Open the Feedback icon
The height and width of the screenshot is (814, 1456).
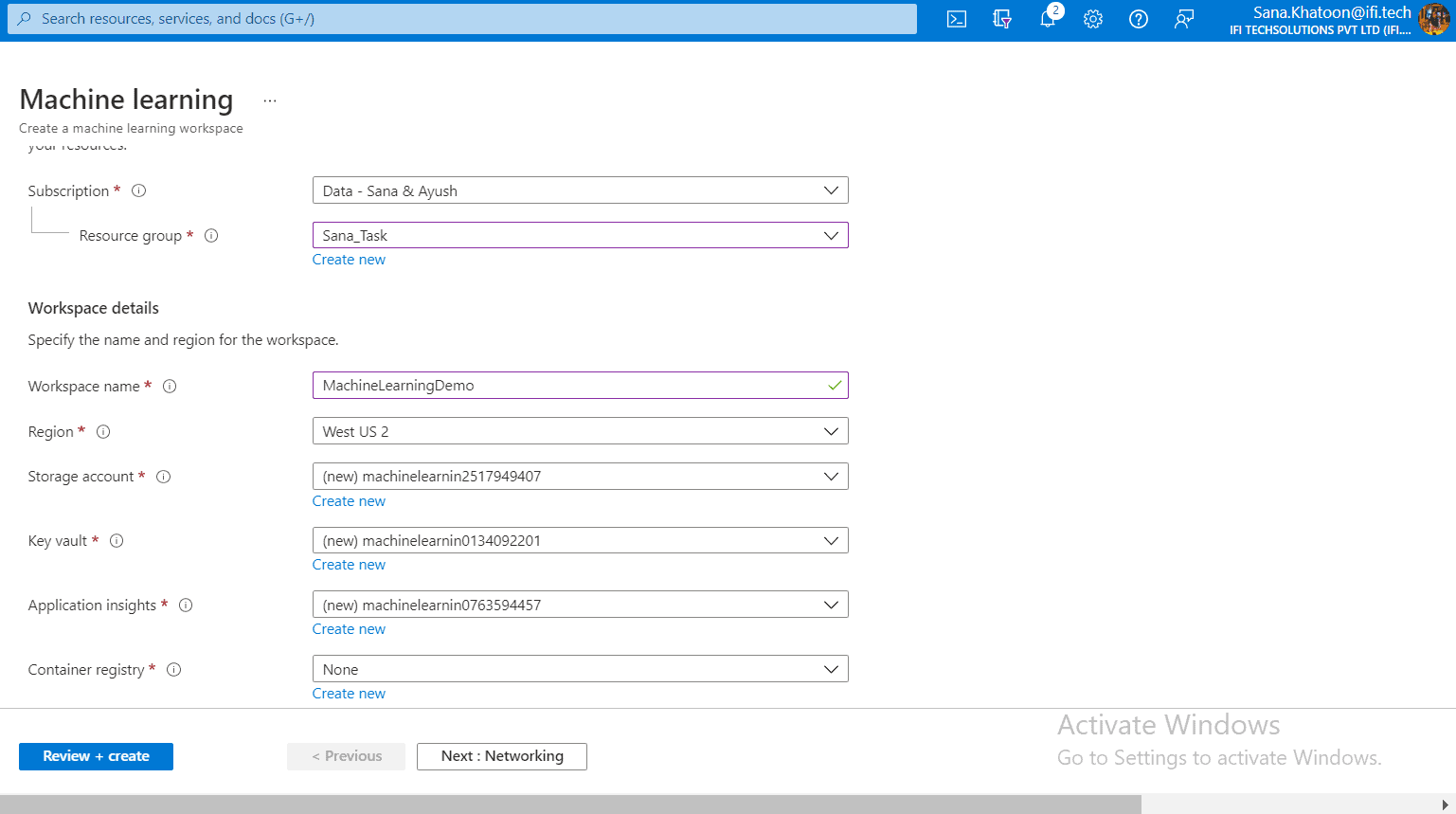point(1184,19)
